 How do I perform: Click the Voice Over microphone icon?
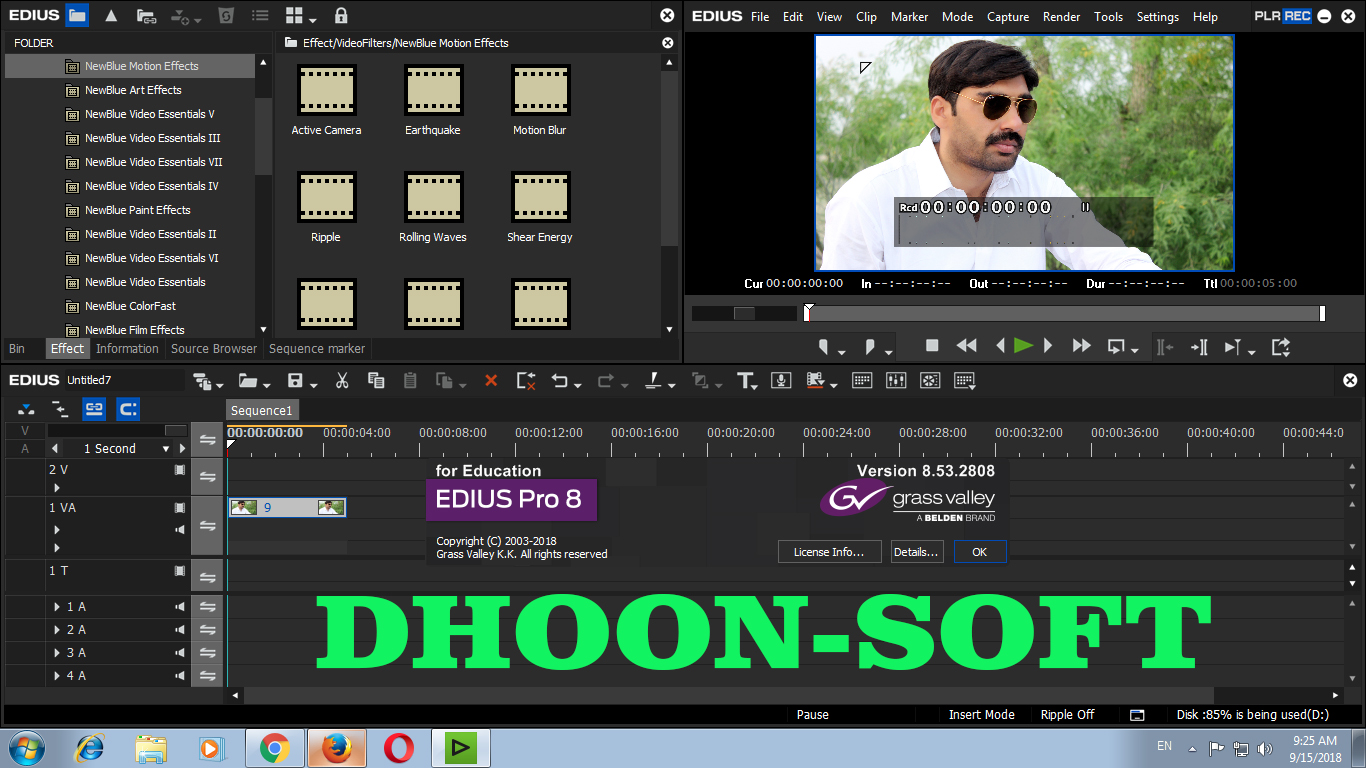coord(782,380)
